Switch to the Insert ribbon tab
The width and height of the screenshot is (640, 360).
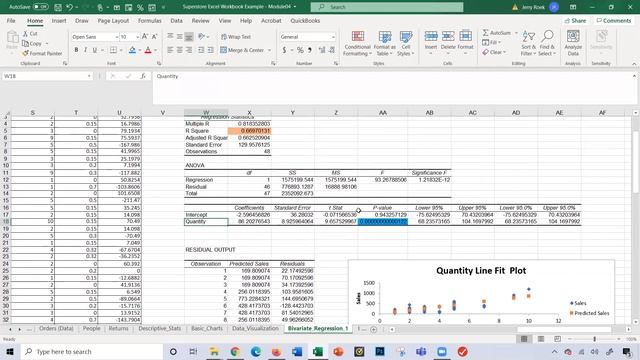59,20
